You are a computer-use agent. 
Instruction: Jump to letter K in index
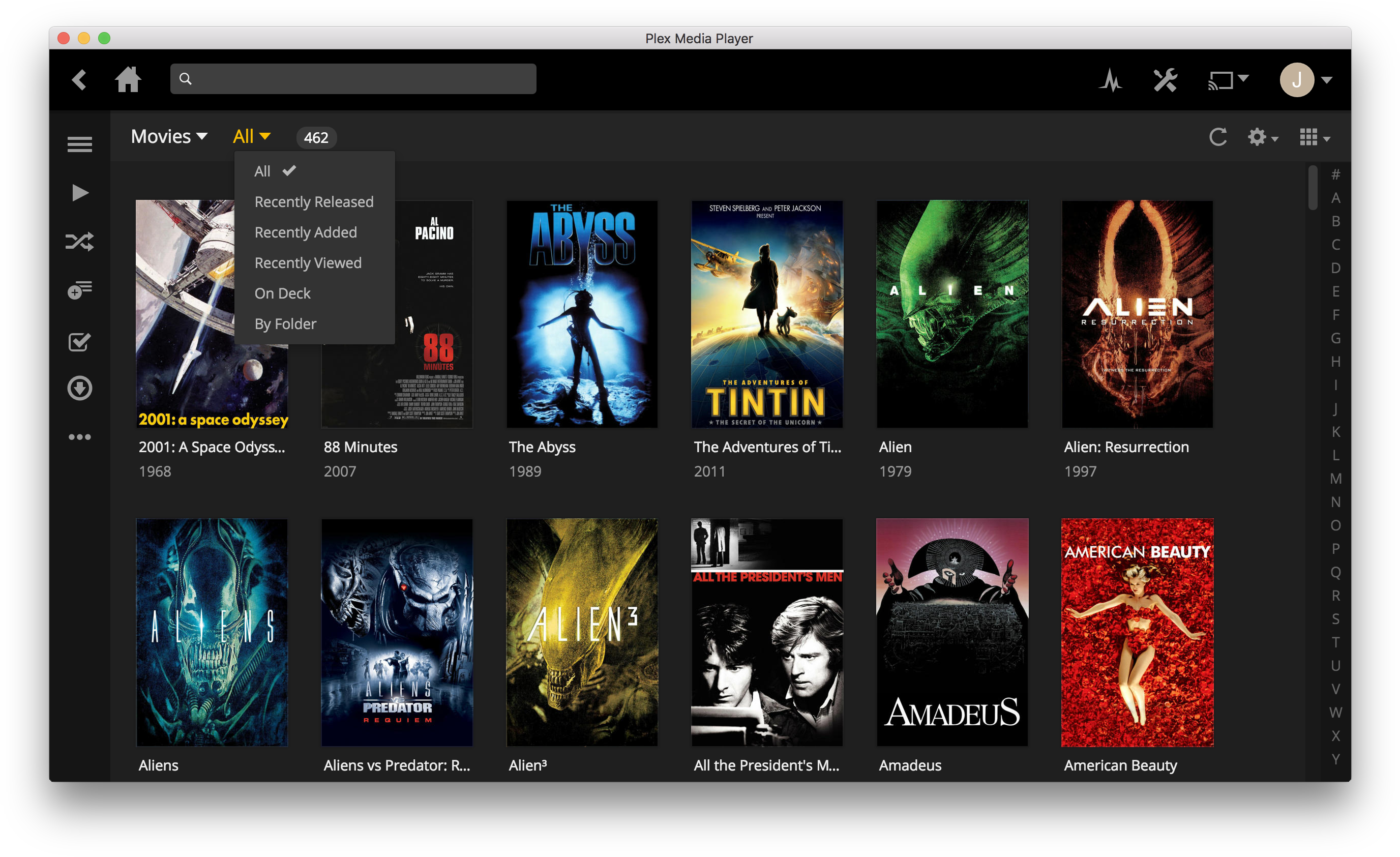tap(1336, 431)
